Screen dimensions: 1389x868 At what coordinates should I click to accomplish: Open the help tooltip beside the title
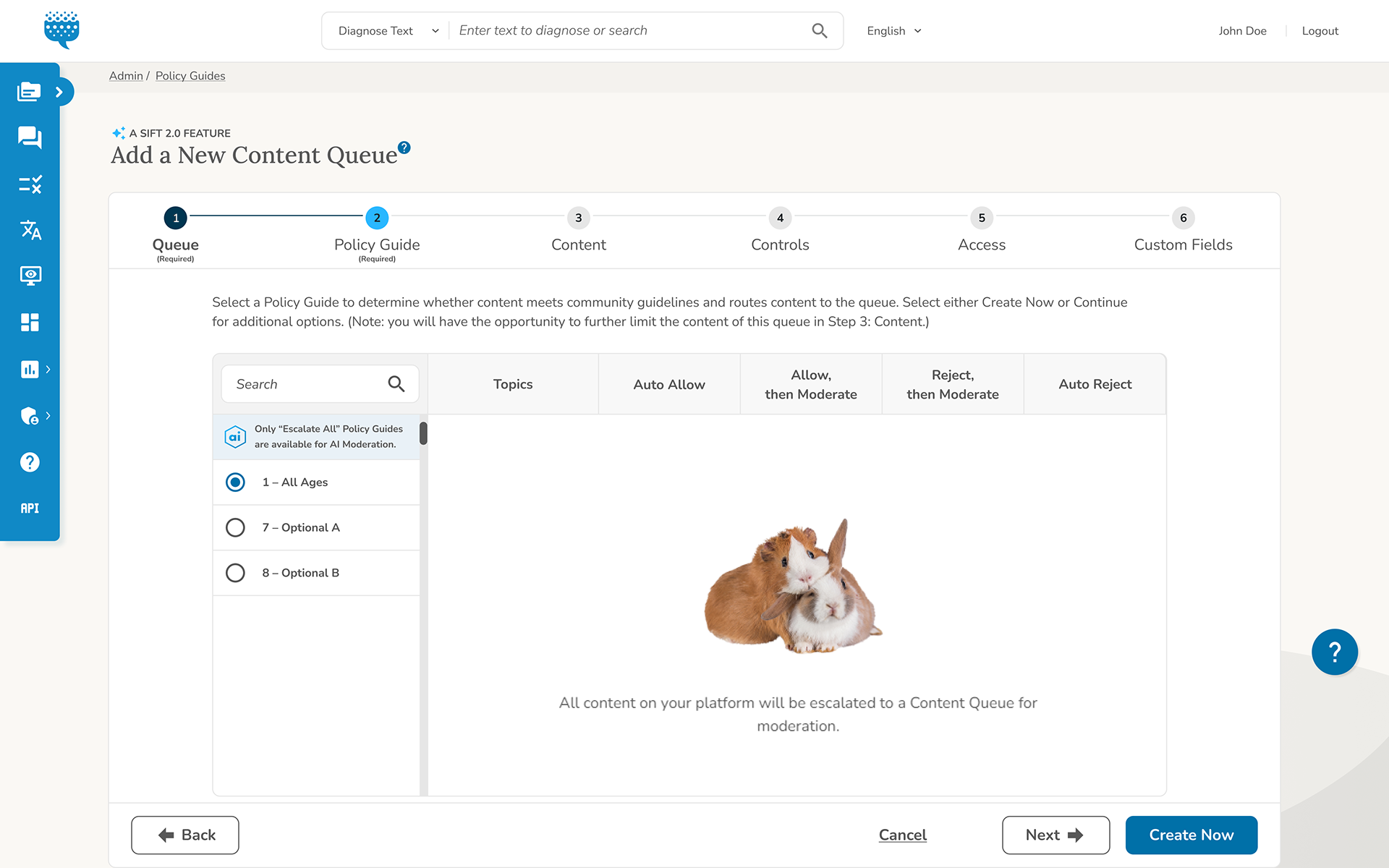(x=404, y=148)
